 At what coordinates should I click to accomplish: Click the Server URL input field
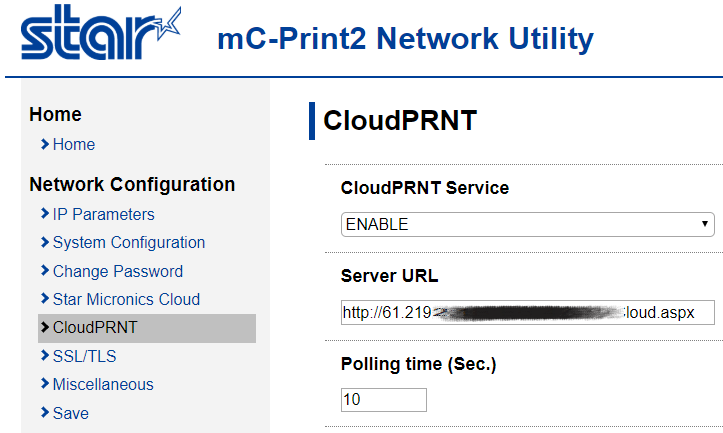[527, 313]
